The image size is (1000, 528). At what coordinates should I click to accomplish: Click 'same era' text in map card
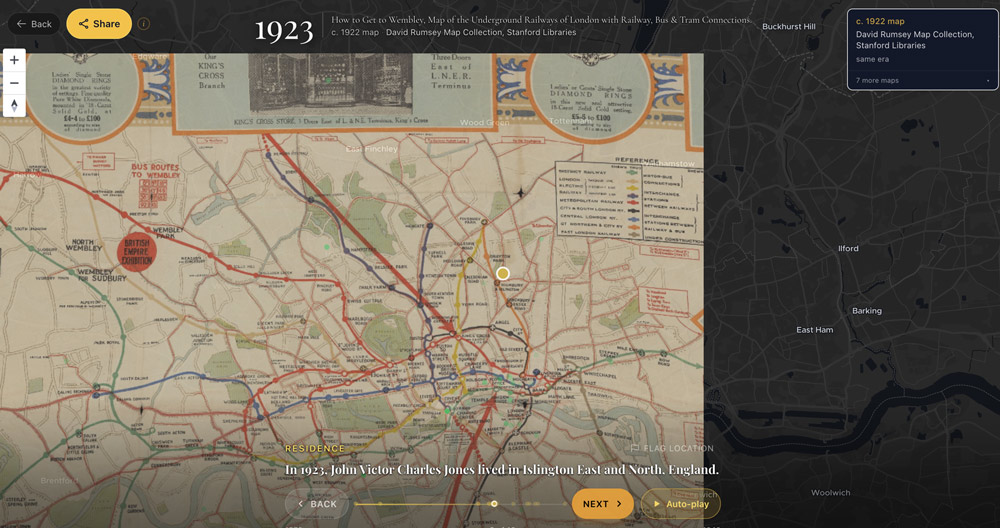872,59
